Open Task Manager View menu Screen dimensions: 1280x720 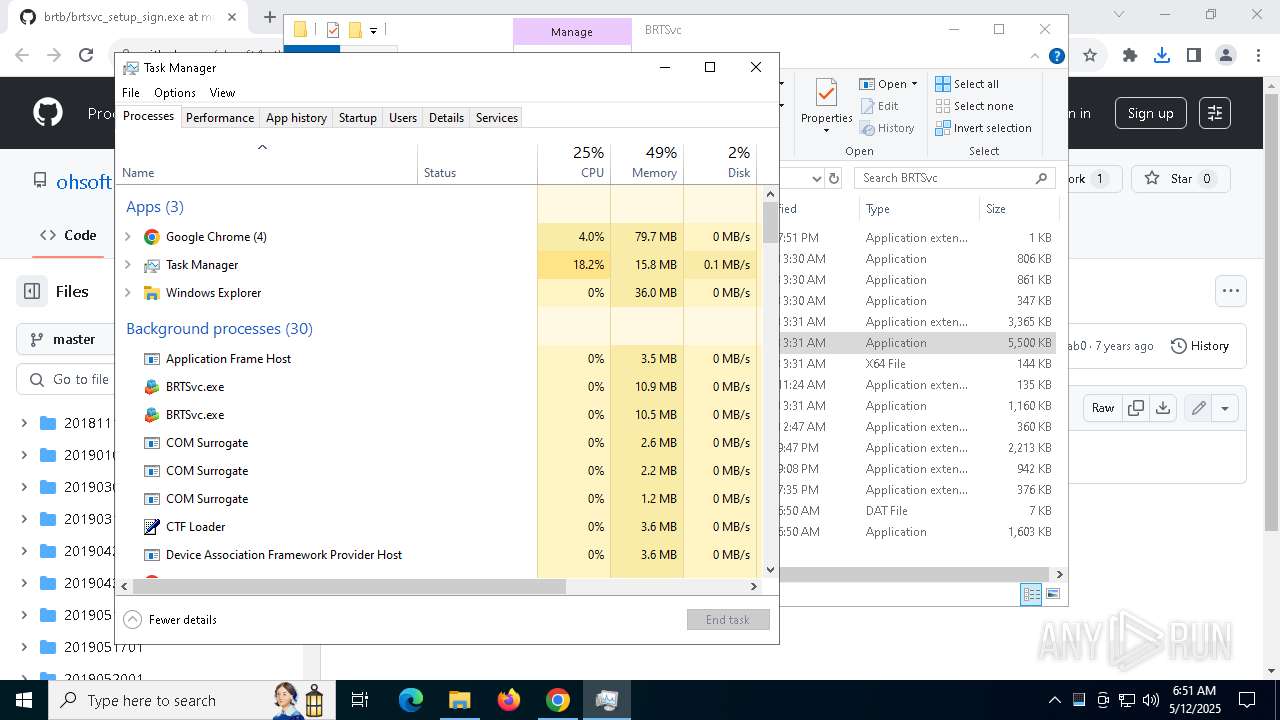coord(222,93)
